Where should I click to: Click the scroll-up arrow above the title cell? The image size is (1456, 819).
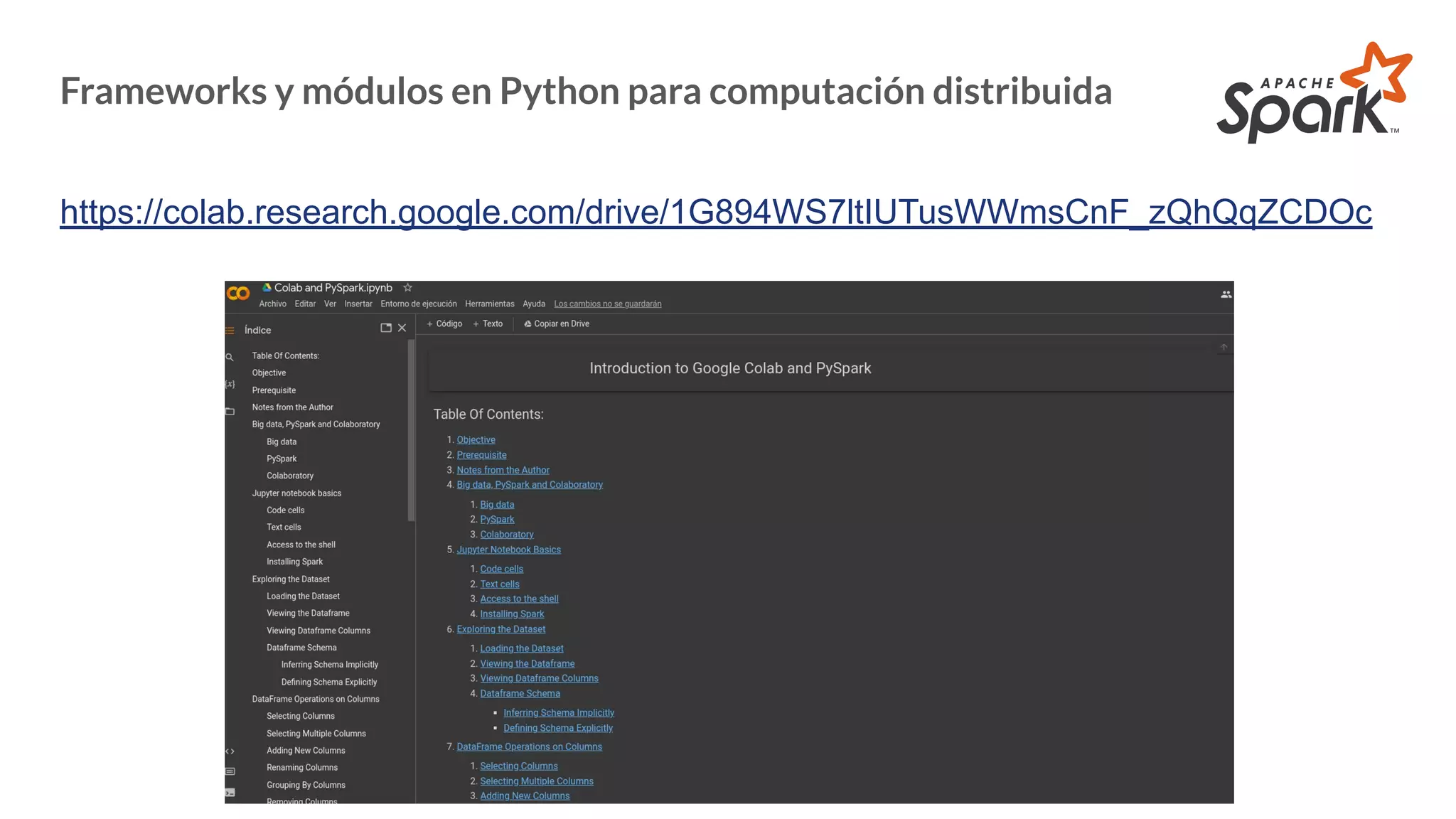(1224, 347)
